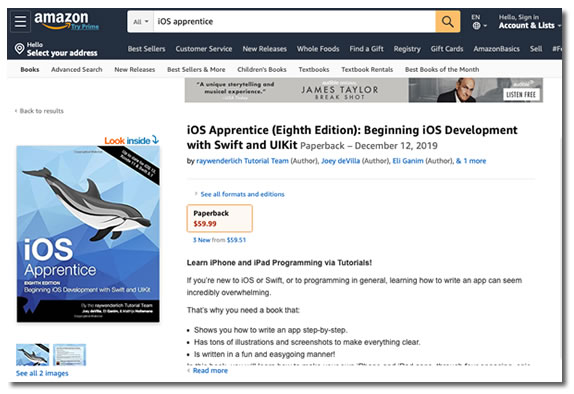574x394 pixels.
Task: Click the EN language label
Action: tap(476, 17)
